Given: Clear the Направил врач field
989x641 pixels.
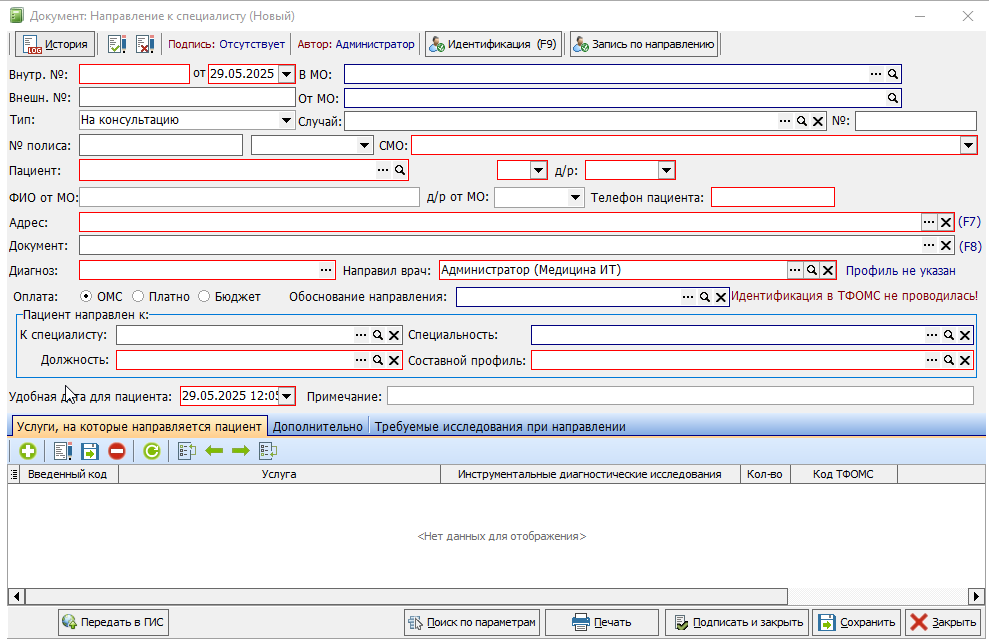Looking at the screenshot, I should click(x=828, y=270).
